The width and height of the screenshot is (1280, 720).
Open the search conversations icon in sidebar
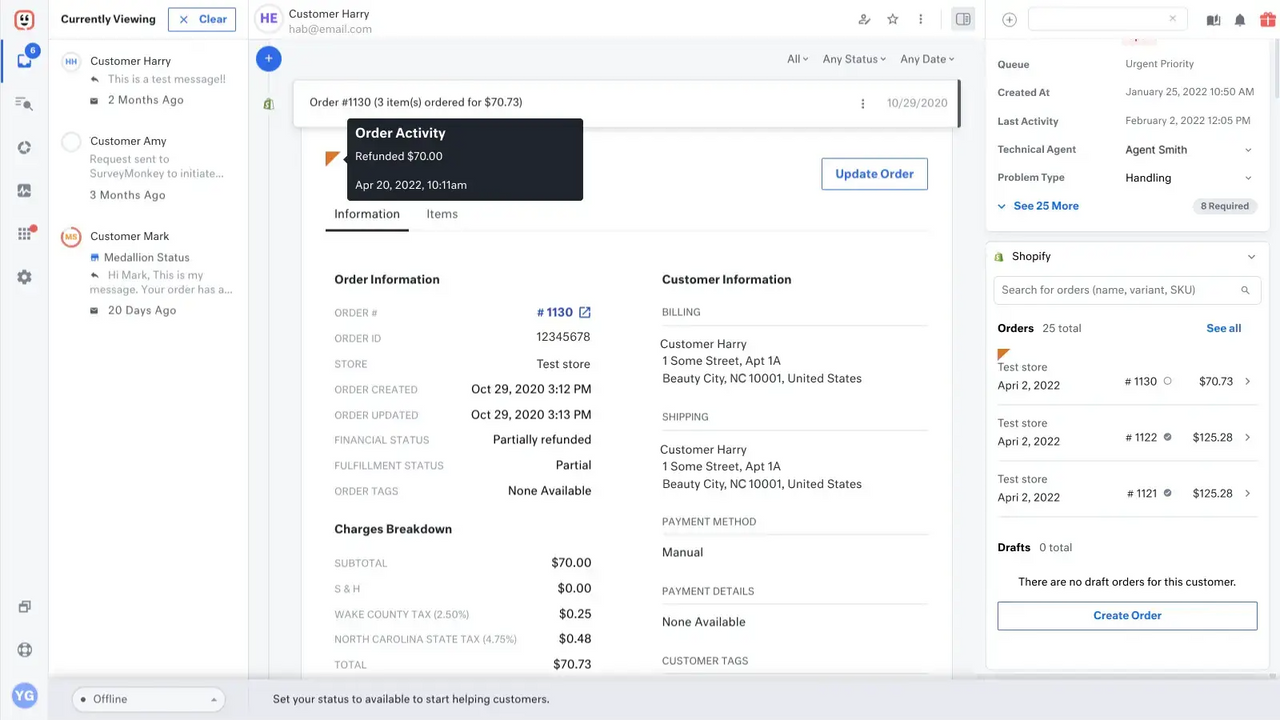[24, 103]
